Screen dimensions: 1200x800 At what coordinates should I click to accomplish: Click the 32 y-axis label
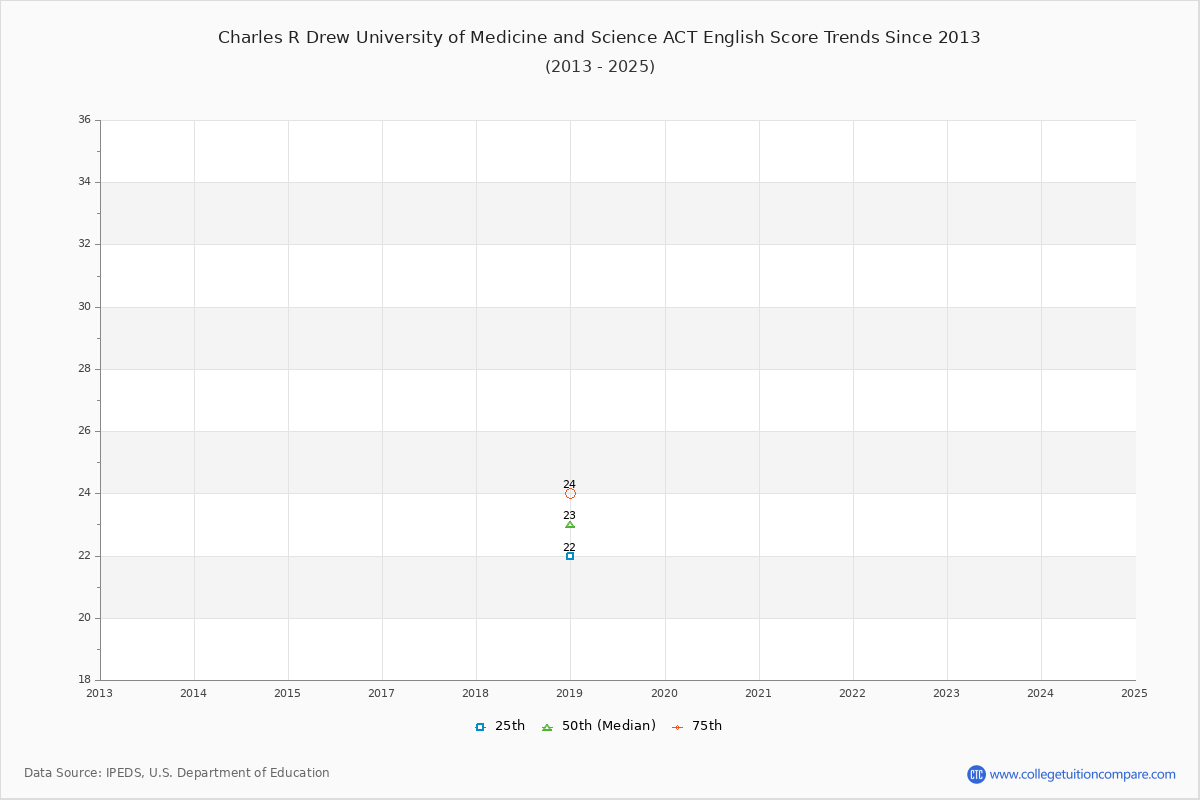point(84,244)
